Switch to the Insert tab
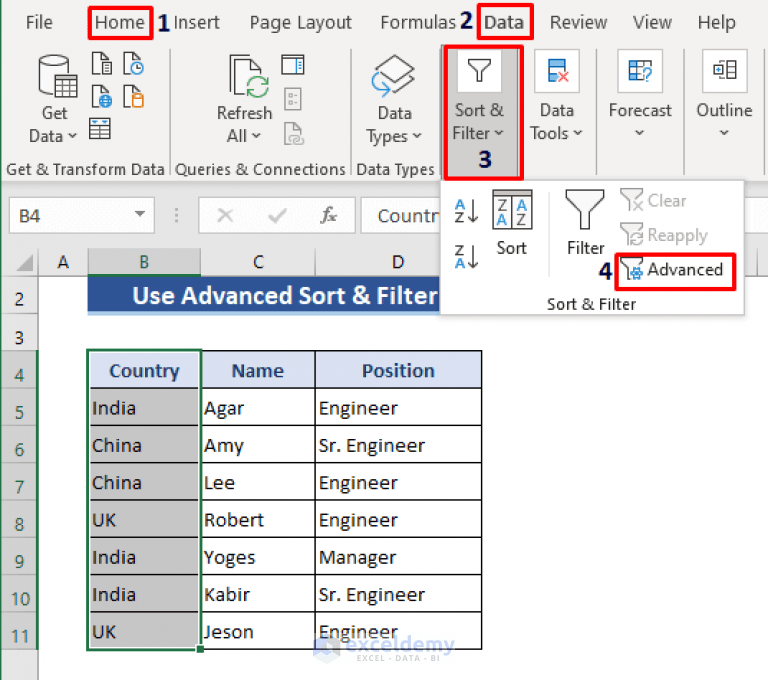Viewport: 768px width, 680px height. (196, 22)
